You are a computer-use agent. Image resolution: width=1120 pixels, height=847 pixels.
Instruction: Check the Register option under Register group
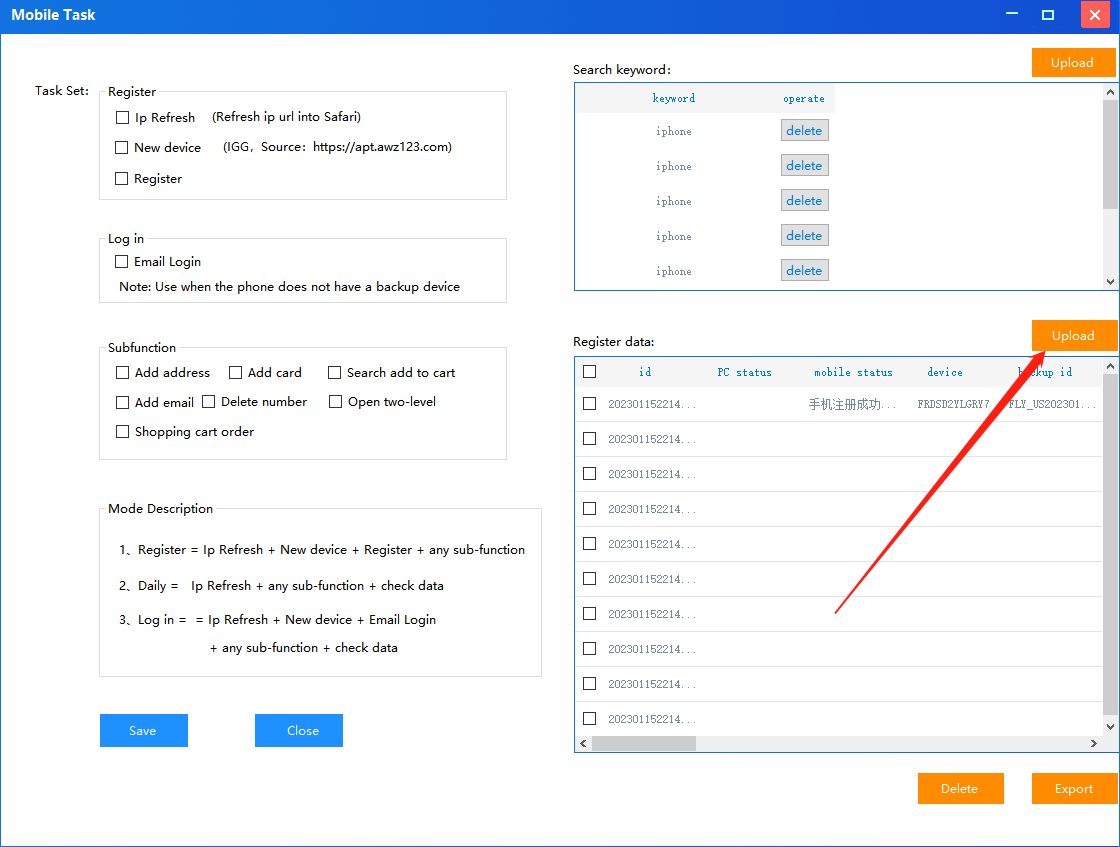(x=121, y=179)
